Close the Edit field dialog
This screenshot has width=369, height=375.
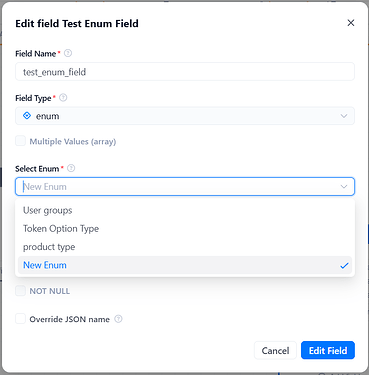(351, 23)
